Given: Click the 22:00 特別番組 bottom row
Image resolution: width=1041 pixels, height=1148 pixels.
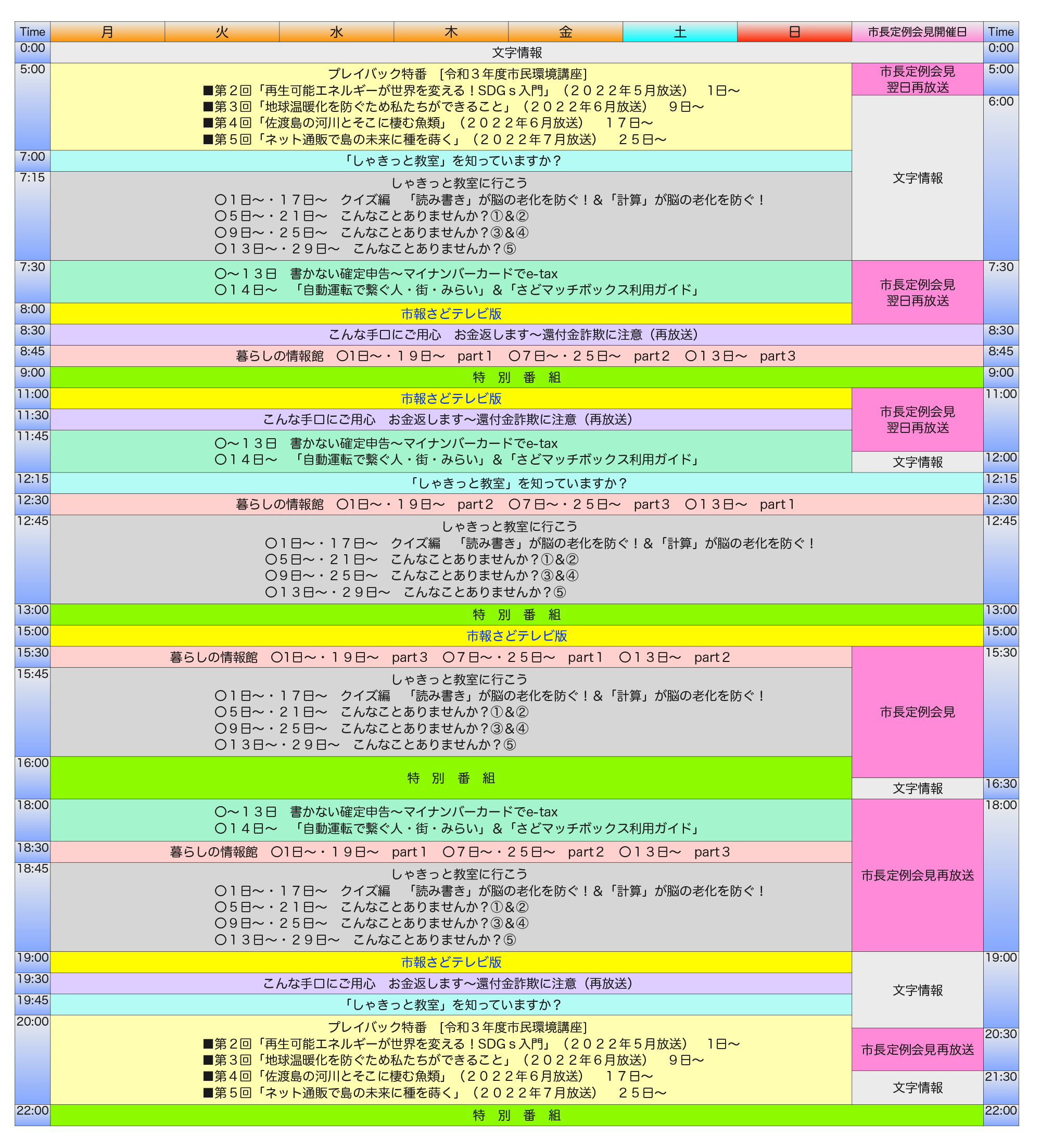Looking at the screenshot, I should (x=516, y=1115).
